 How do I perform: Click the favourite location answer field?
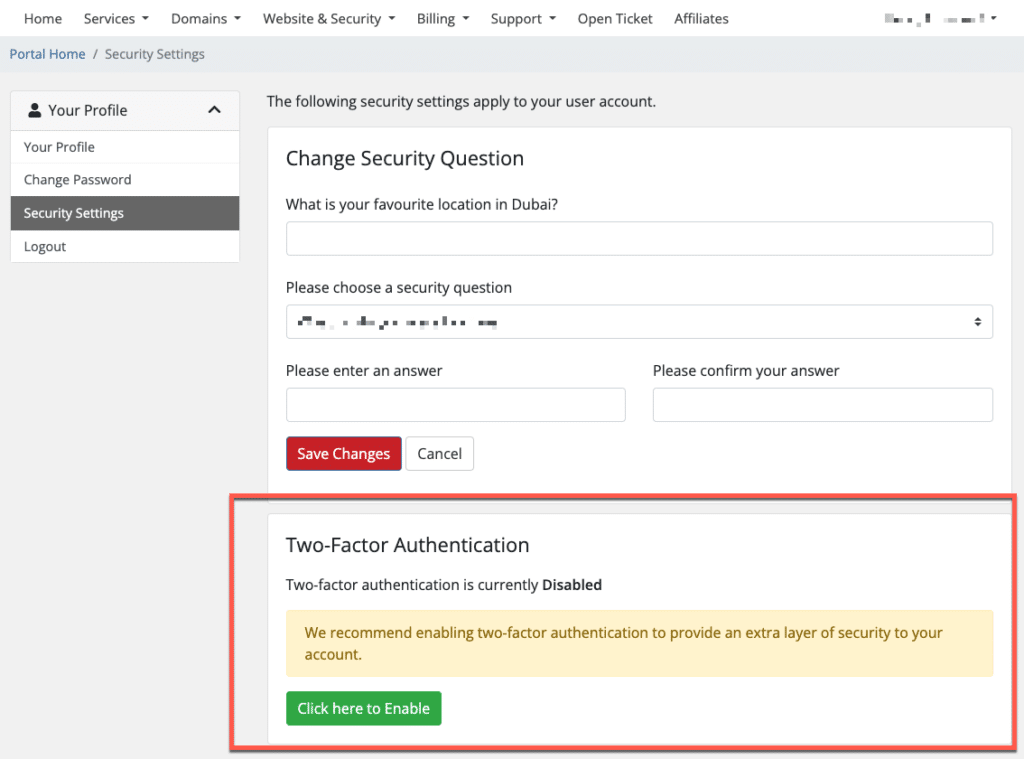(x=639, y=239)
